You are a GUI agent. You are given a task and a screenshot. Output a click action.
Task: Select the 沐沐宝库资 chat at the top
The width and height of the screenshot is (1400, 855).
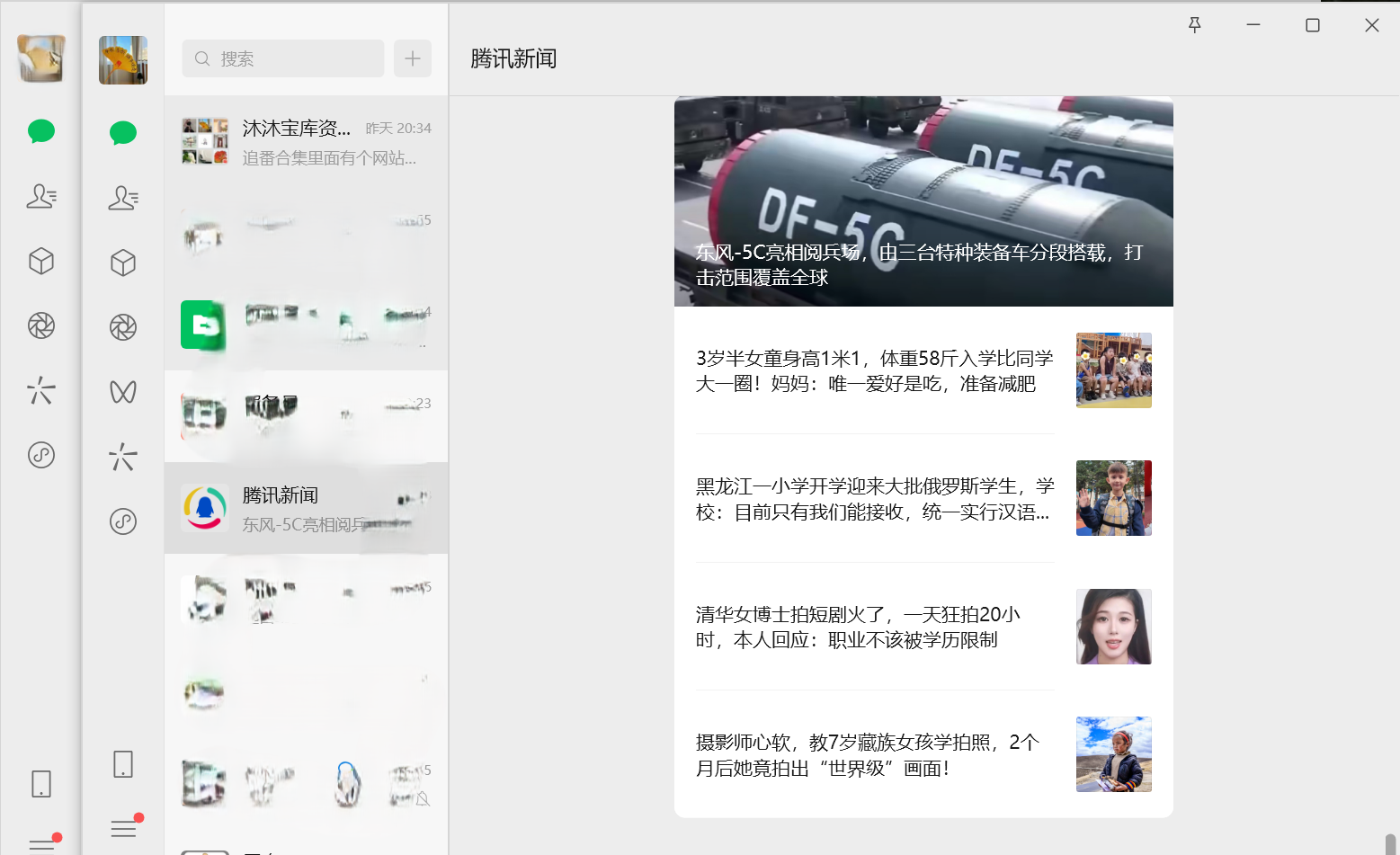click(x=306, y=141)
